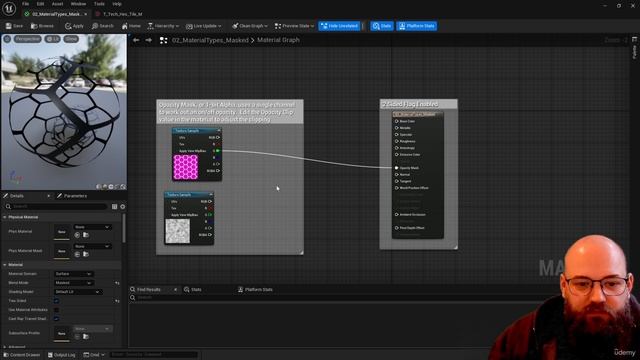The image size is (640, 360).
Task: Close the Details panel tab
Action: (x=49, y=196)
